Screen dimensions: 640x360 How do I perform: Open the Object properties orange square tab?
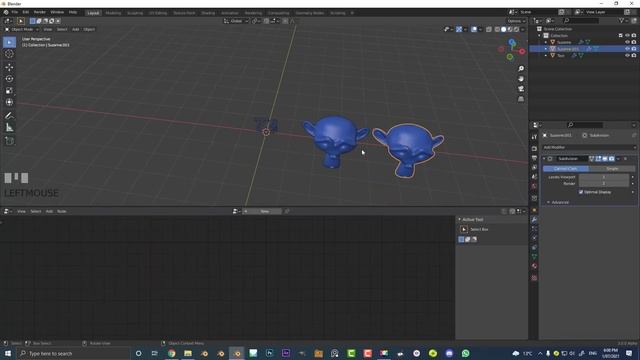click(534, 210)
